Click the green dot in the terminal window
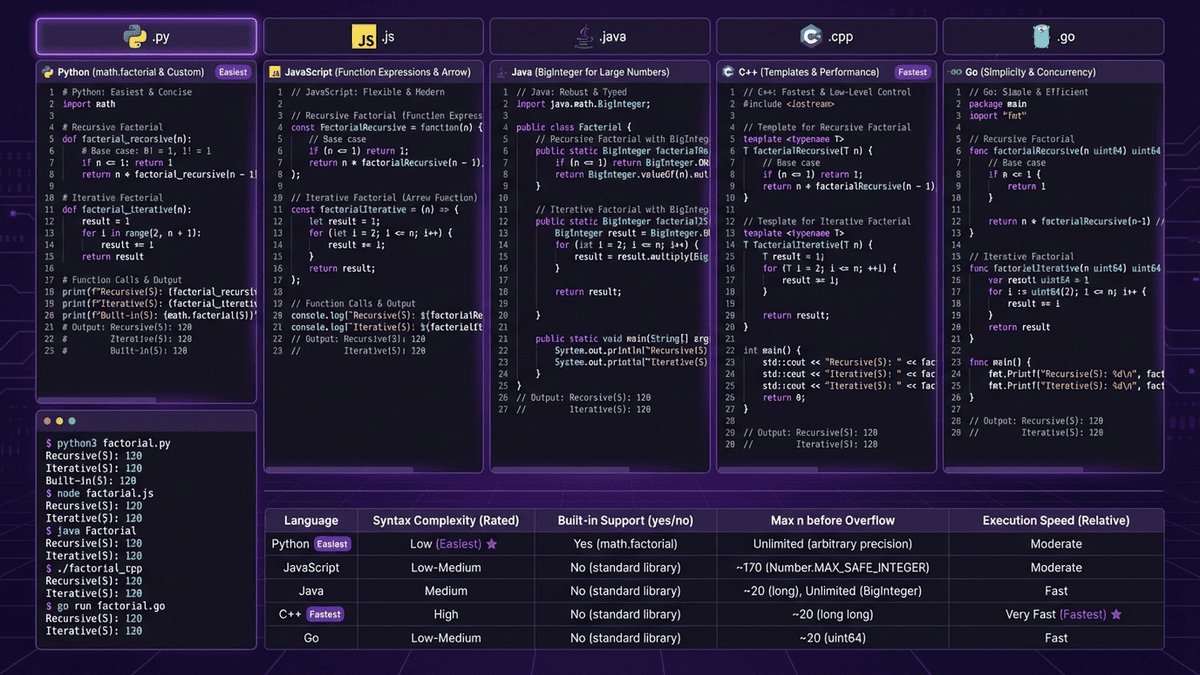1200x675 pixels. (71, 421)
